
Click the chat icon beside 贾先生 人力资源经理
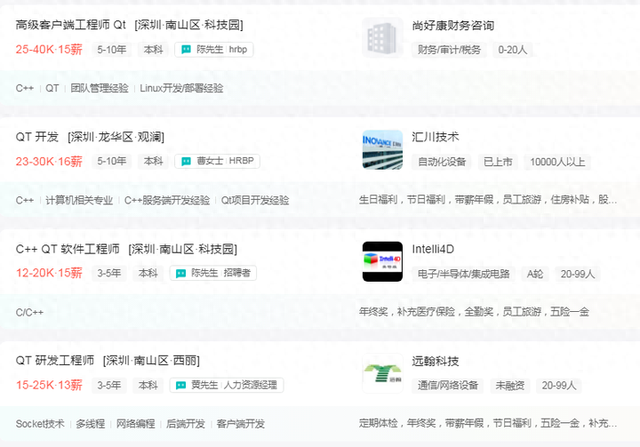pyautogui.click(x=181, y=385)
